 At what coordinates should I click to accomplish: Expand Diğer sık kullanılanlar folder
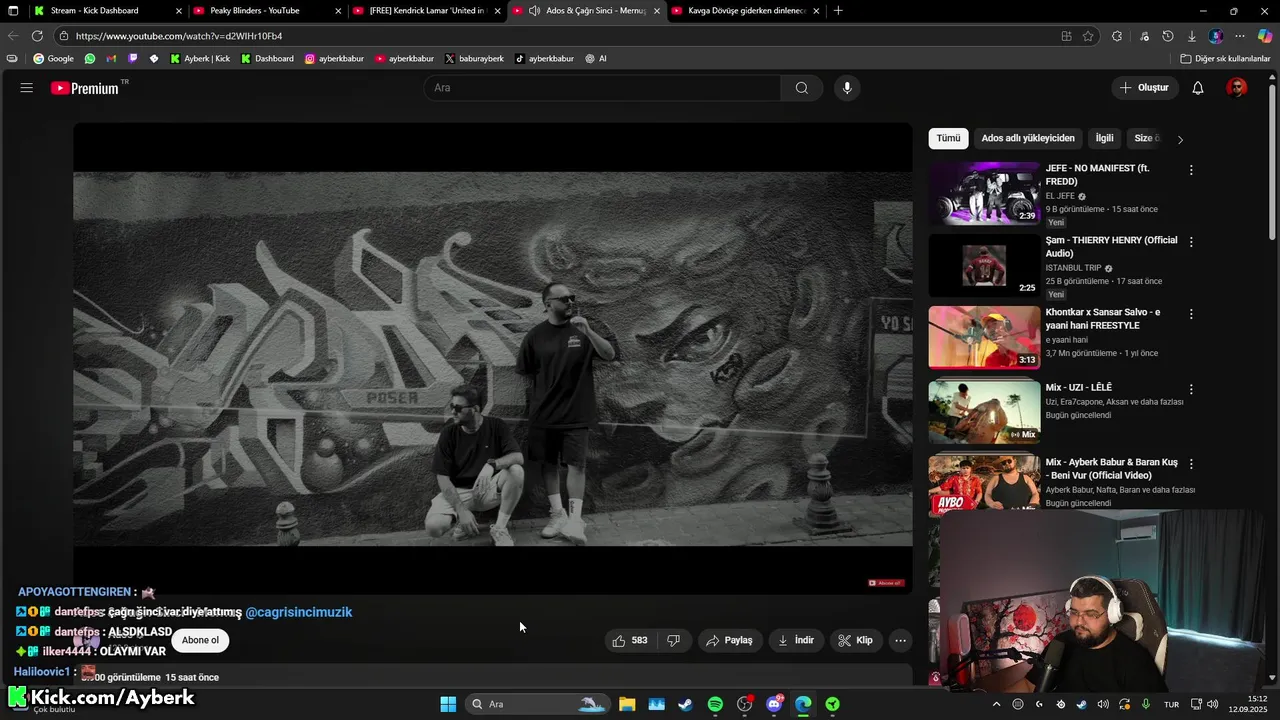tap(1225, 59)
